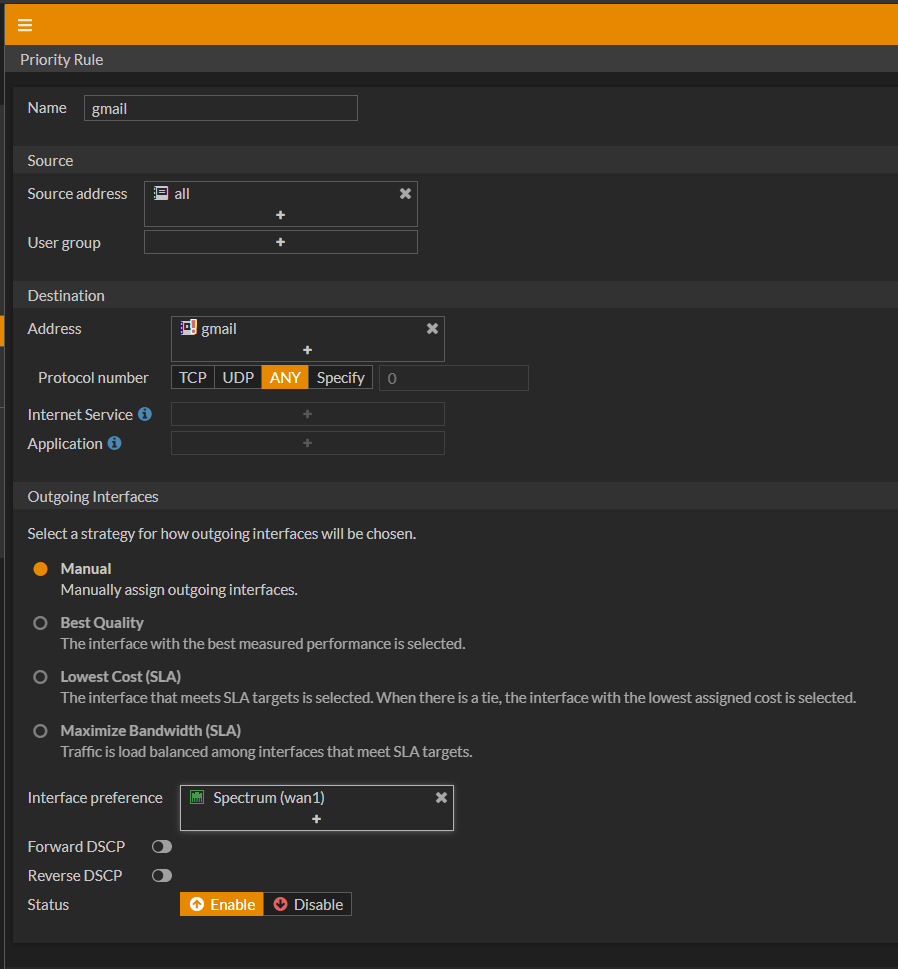898x969 pixels.
Task: Add another Source address entry
Action: point(280,215)
